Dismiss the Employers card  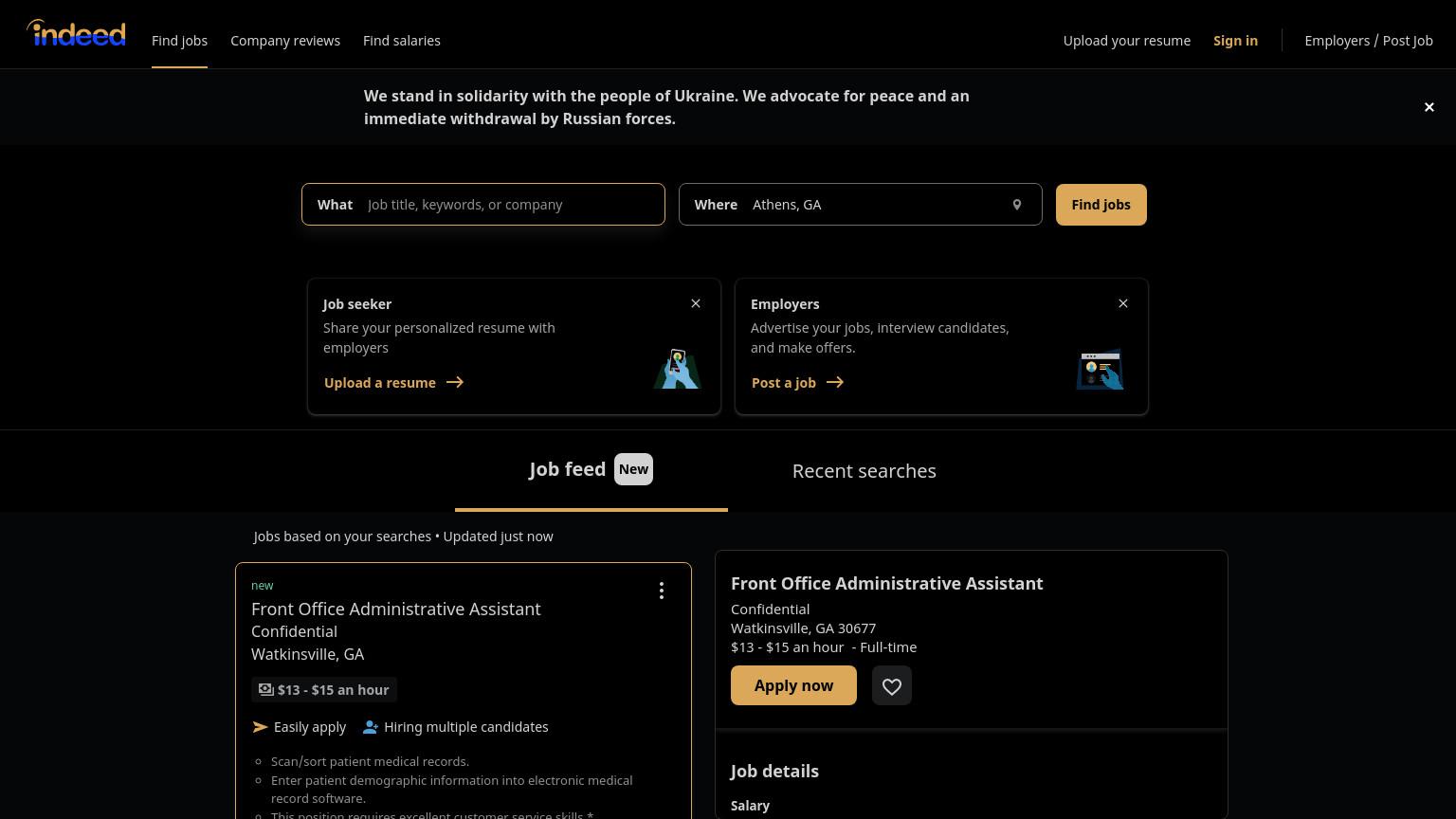click(1123, 303)
